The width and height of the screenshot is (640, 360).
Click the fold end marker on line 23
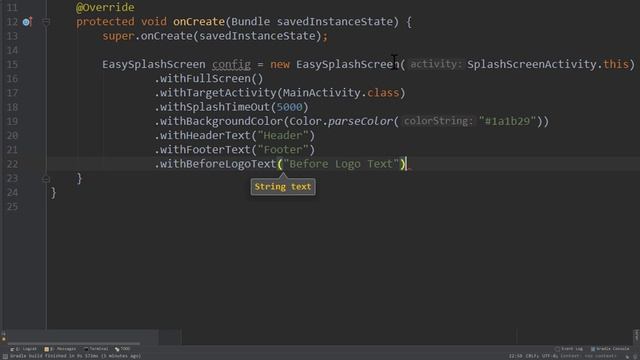point(46,179)
